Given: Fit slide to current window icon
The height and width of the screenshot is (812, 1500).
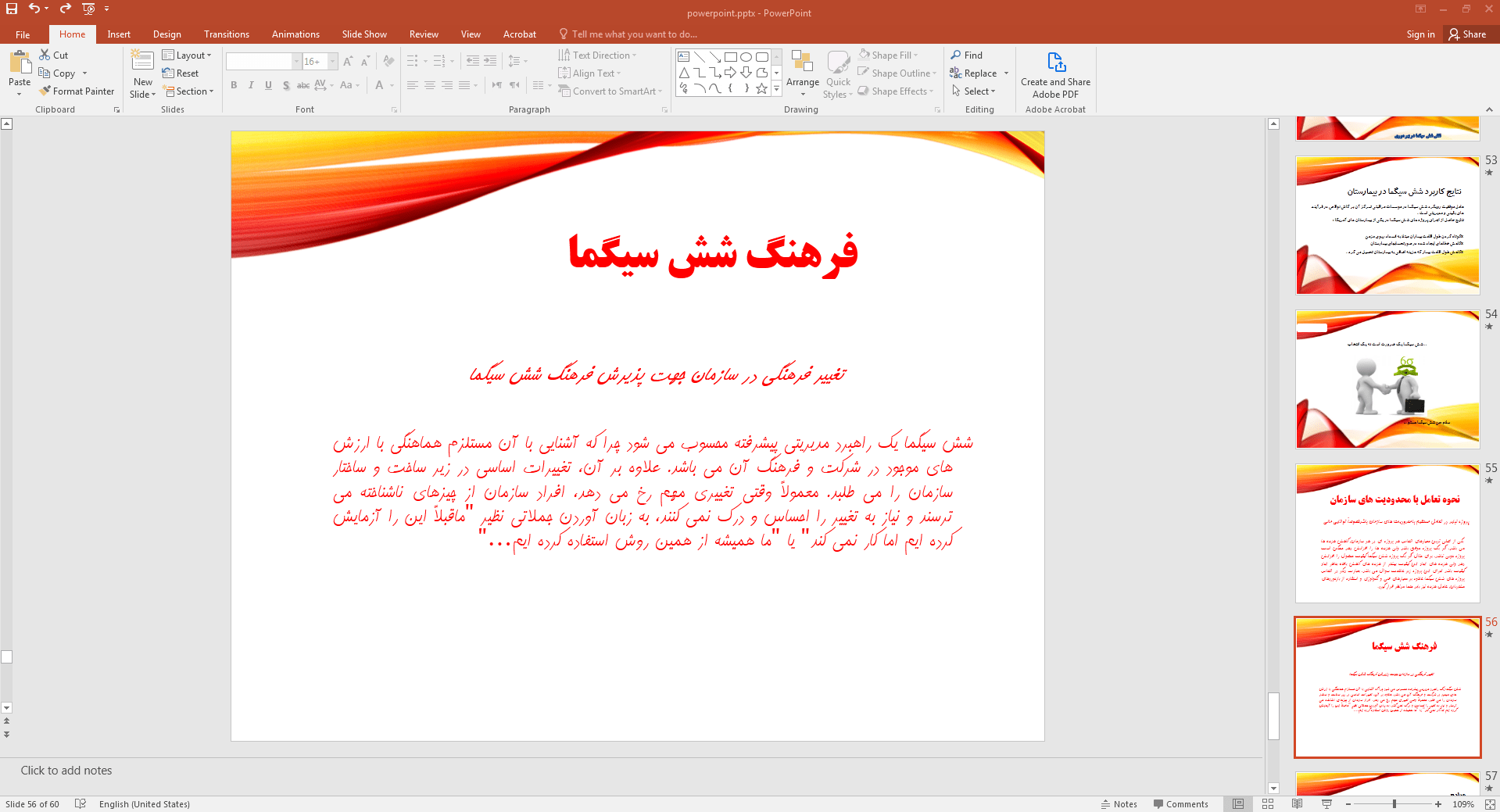Looking at the screenshot, I should tap(1490, 803).
